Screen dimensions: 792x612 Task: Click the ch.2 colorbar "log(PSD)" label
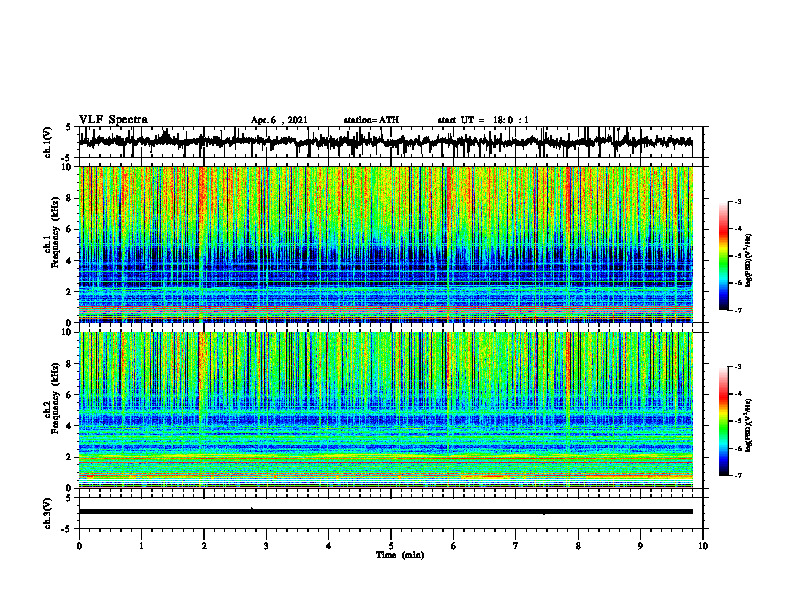point(749,424)
